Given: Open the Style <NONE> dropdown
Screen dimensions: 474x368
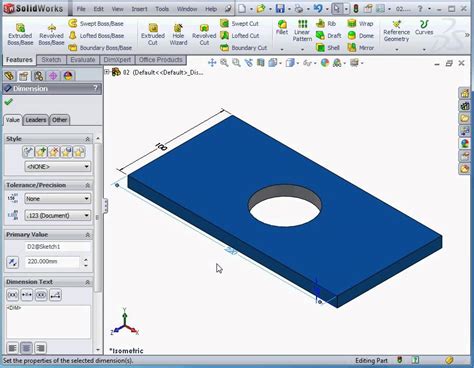Looking at the screenshot, I should [x=58, y=166].
